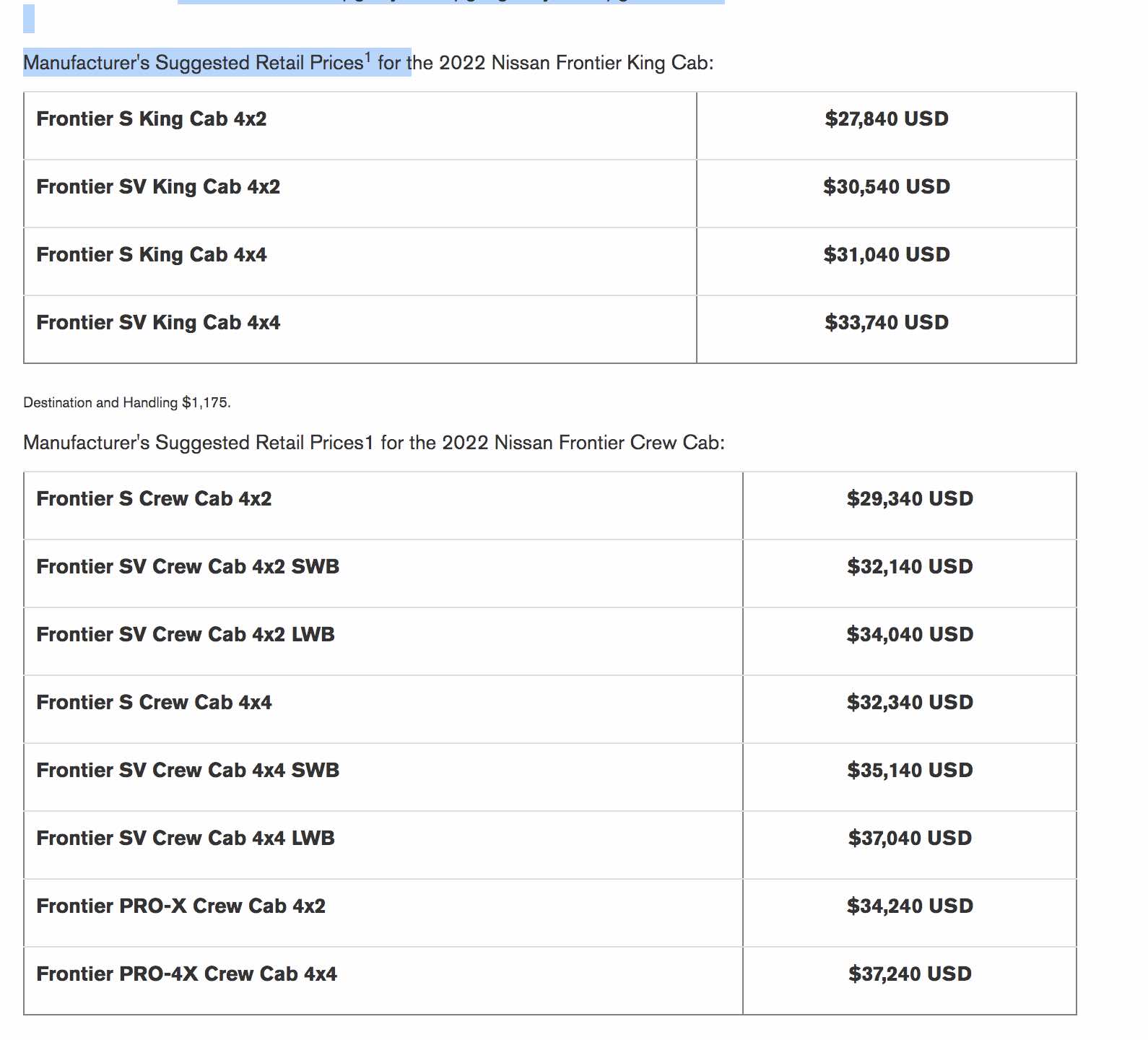Click the $27,840 USD price cell
Image resolution: width=1148 pixels, height=1040 pixels.
coord(886,119)
